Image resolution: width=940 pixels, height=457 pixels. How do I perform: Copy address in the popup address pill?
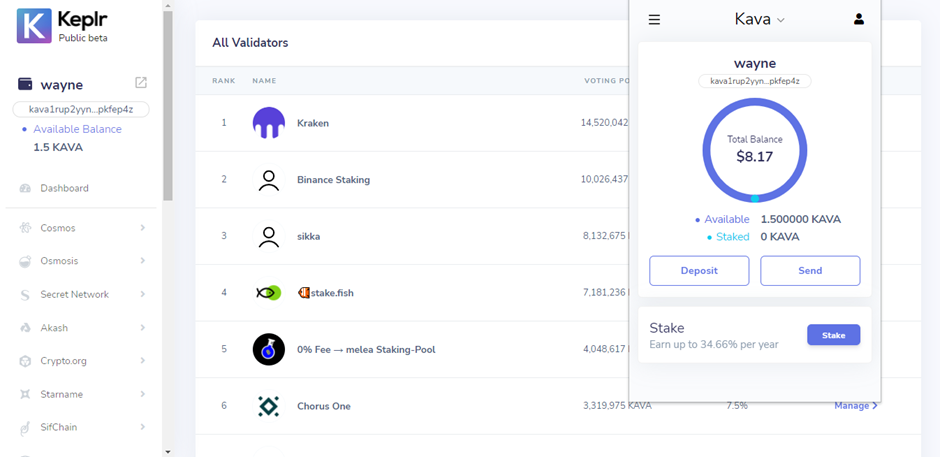(755, 81)
